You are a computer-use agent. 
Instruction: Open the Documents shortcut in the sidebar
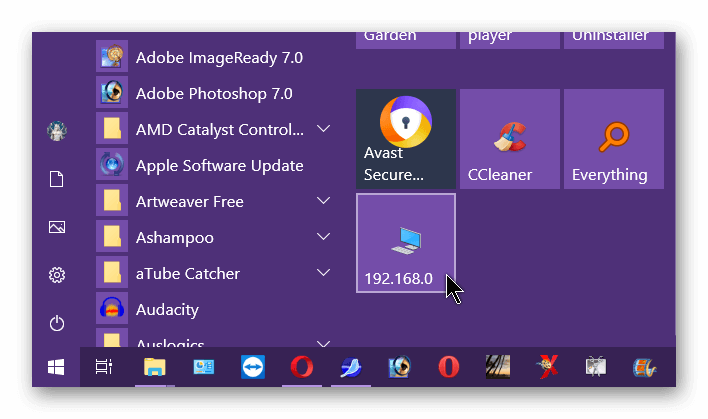56,179
